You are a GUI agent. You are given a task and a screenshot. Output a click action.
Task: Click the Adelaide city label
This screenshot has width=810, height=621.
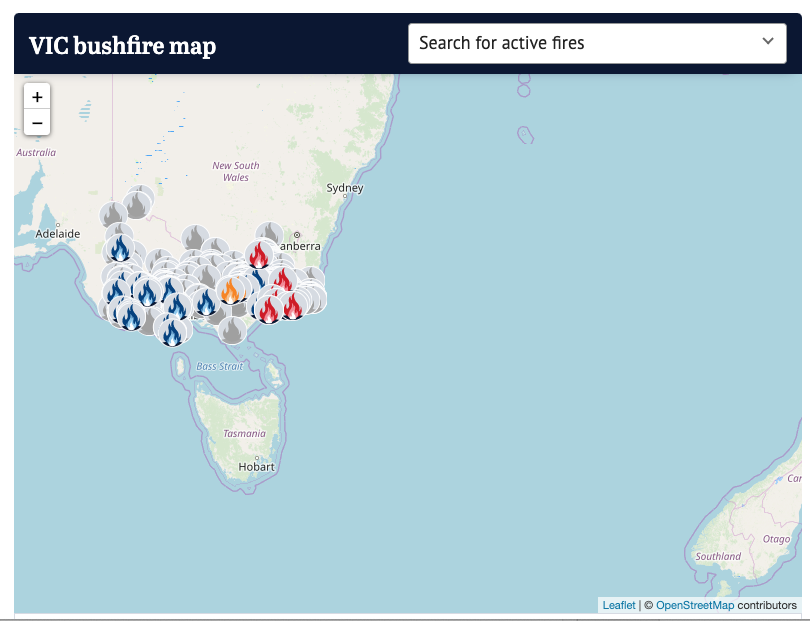click(57, 234)
